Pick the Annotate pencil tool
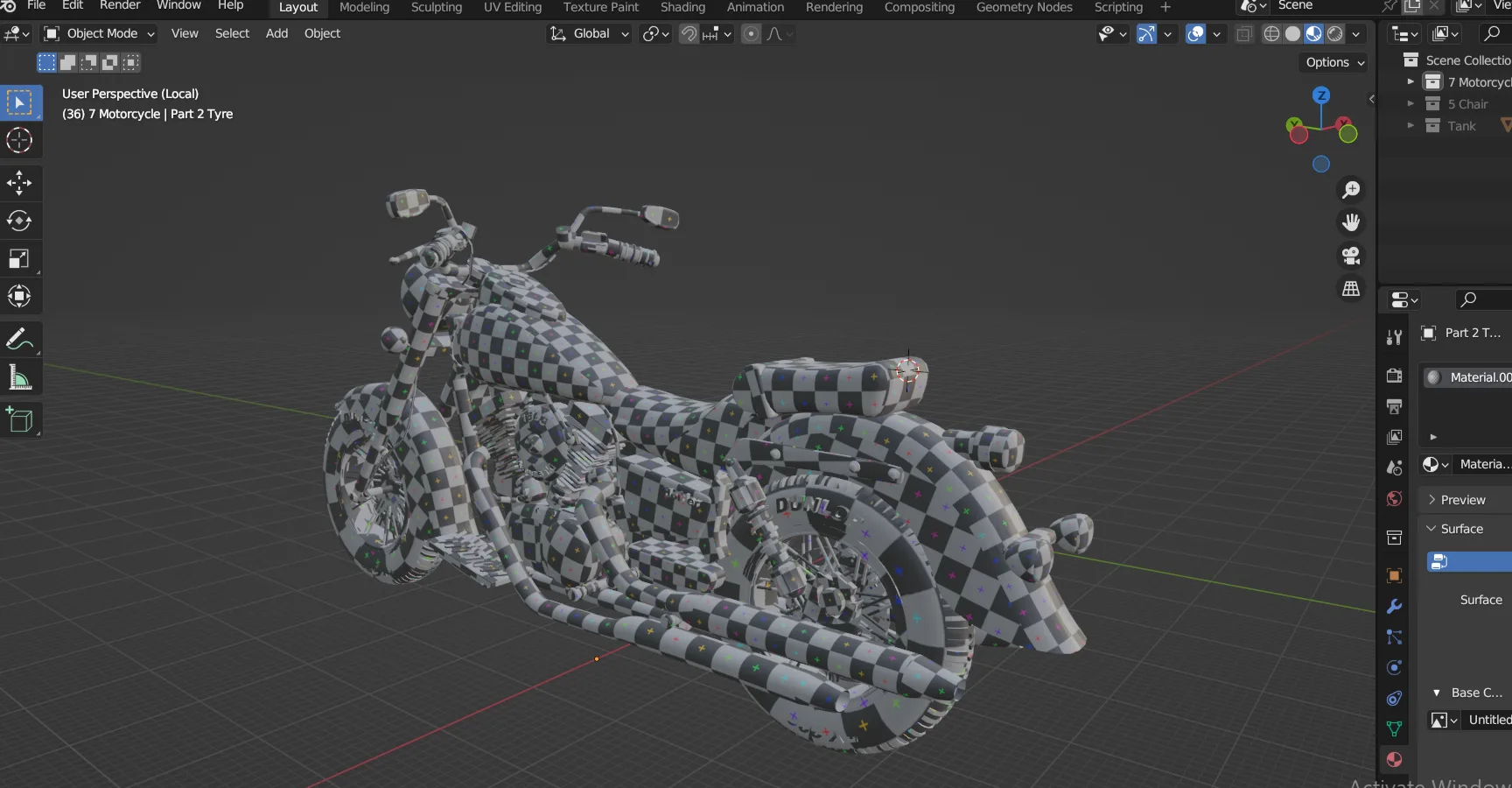The width and height of the screenshot is (1512, 788). pyautogui.click(x=19, y=340)
